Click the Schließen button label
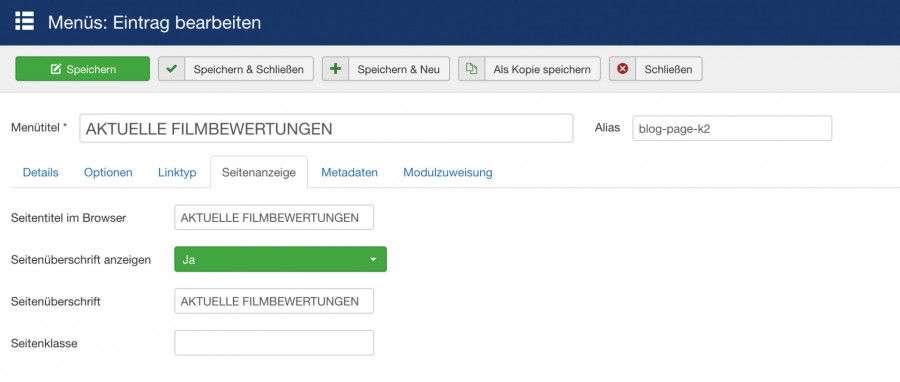This screenshot has height=382, width=900. [x=668, y=69]
